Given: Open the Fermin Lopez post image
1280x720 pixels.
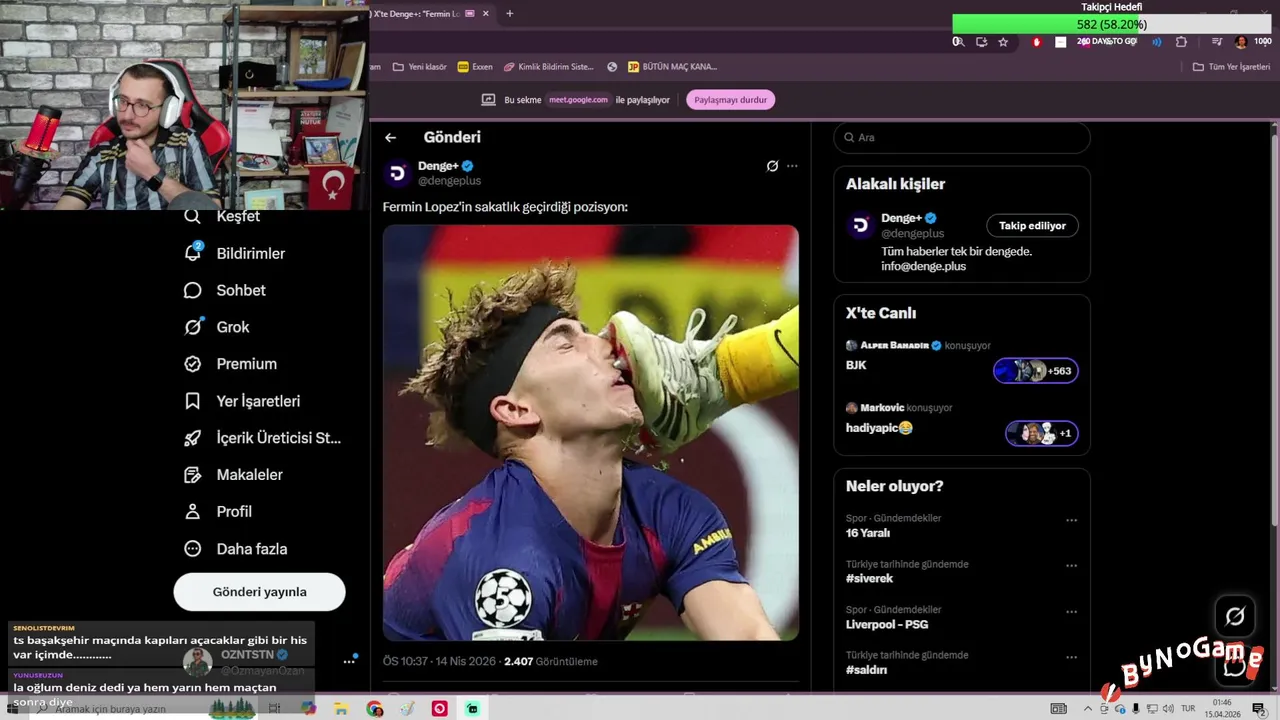Looking at the screenshot, I should pyautogui.click(x=591, y=433).
